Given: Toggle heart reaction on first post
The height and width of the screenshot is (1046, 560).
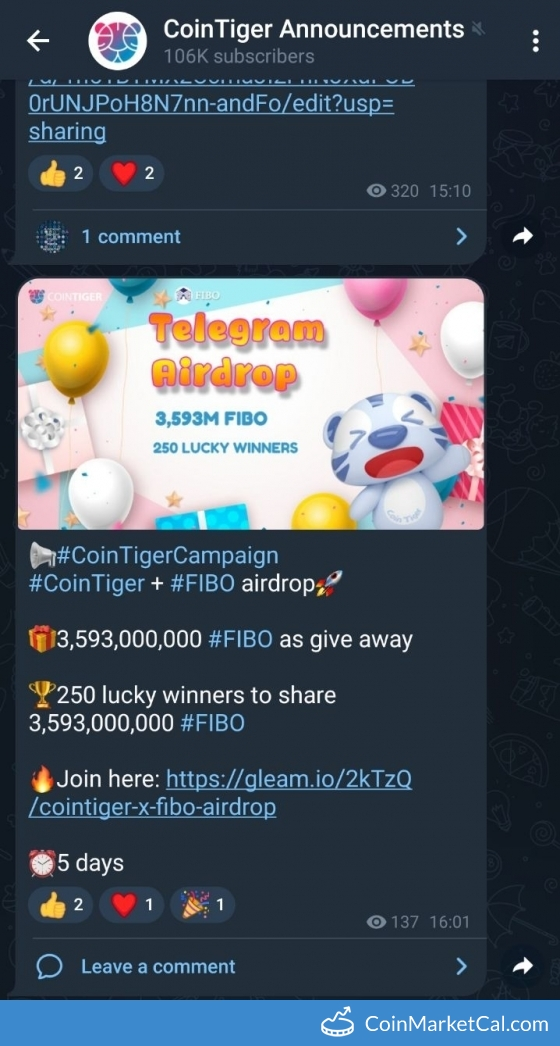Looking at the screenshot, I should tap(131, 173).
